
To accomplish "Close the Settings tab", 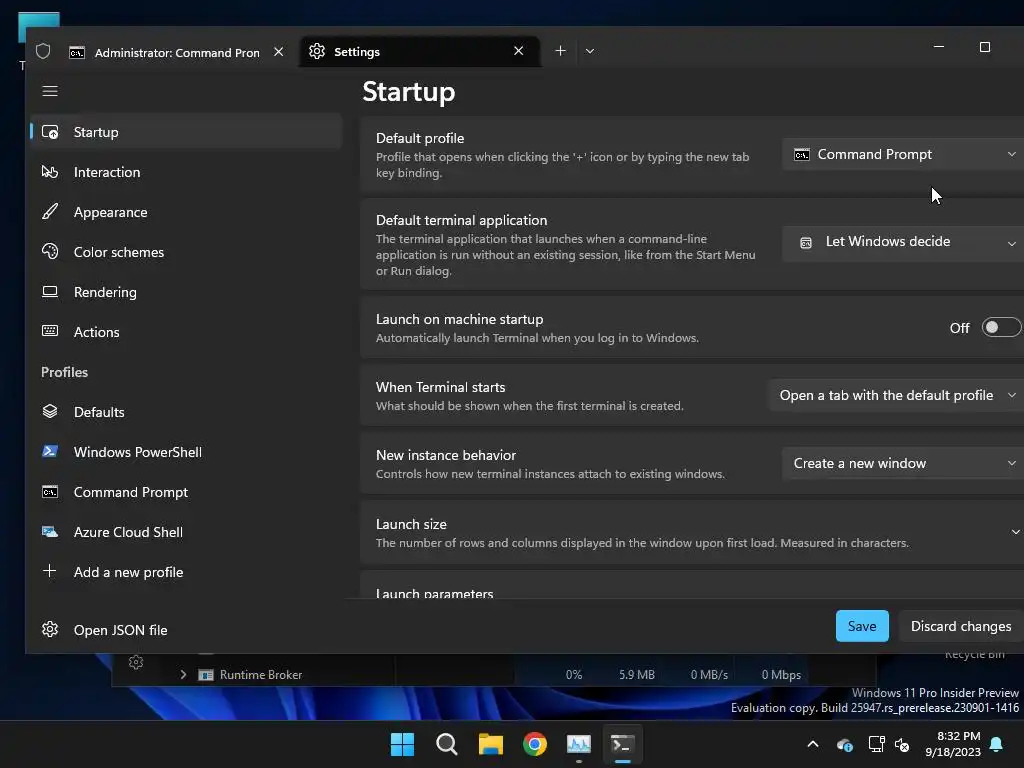I will click(519, 51).
